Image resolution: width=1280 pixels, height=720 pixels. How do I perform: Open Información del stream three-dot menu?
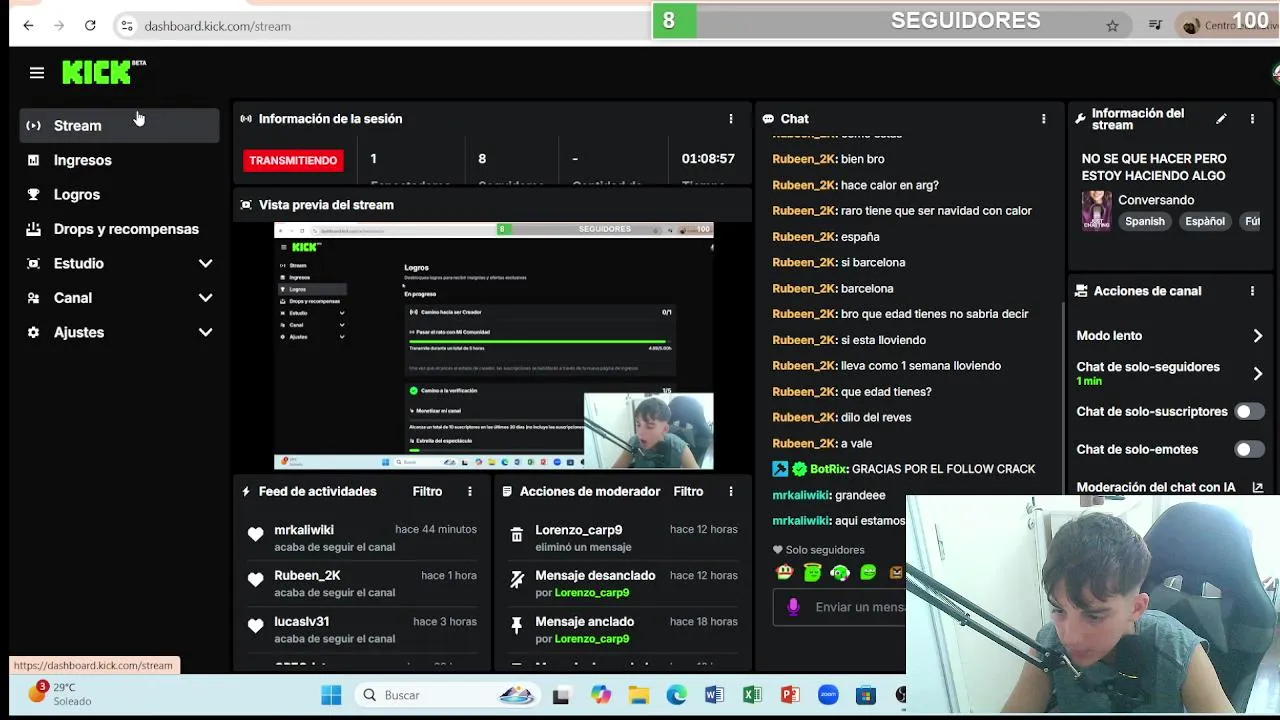pyautogui.click(x=1252, y=119)
